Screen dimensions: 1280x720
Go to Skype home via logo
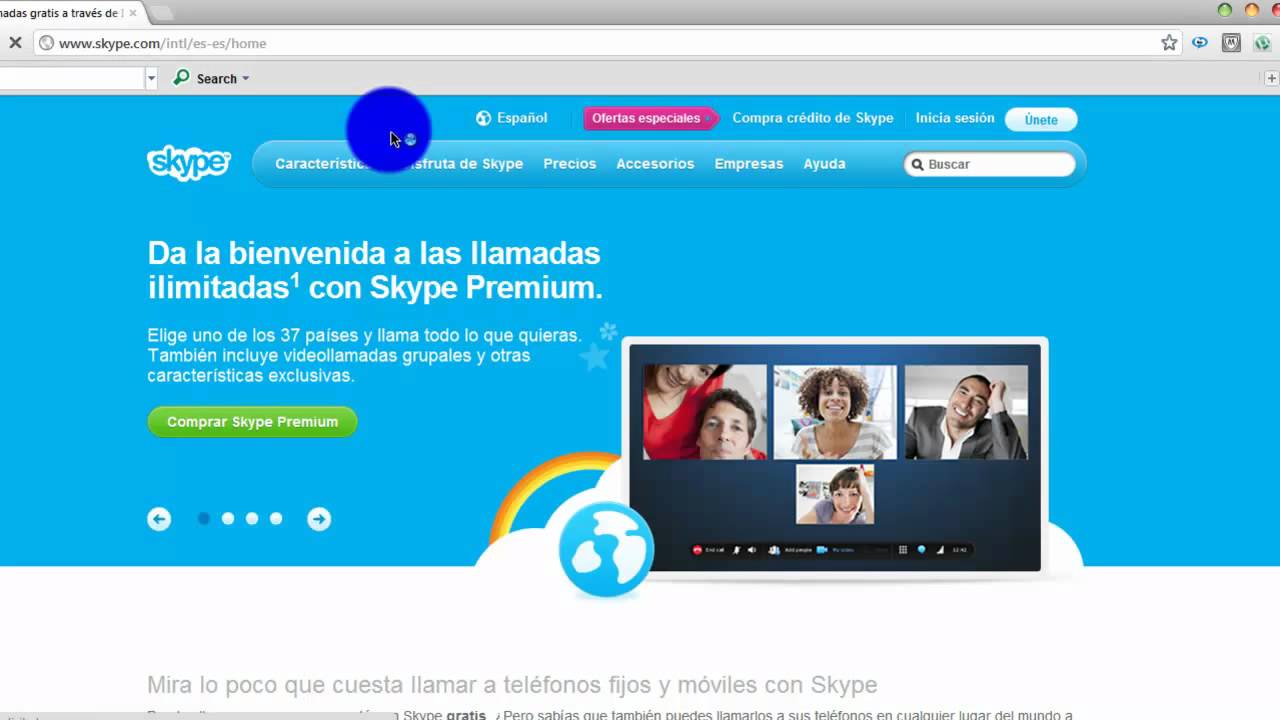tap(189, 163)
